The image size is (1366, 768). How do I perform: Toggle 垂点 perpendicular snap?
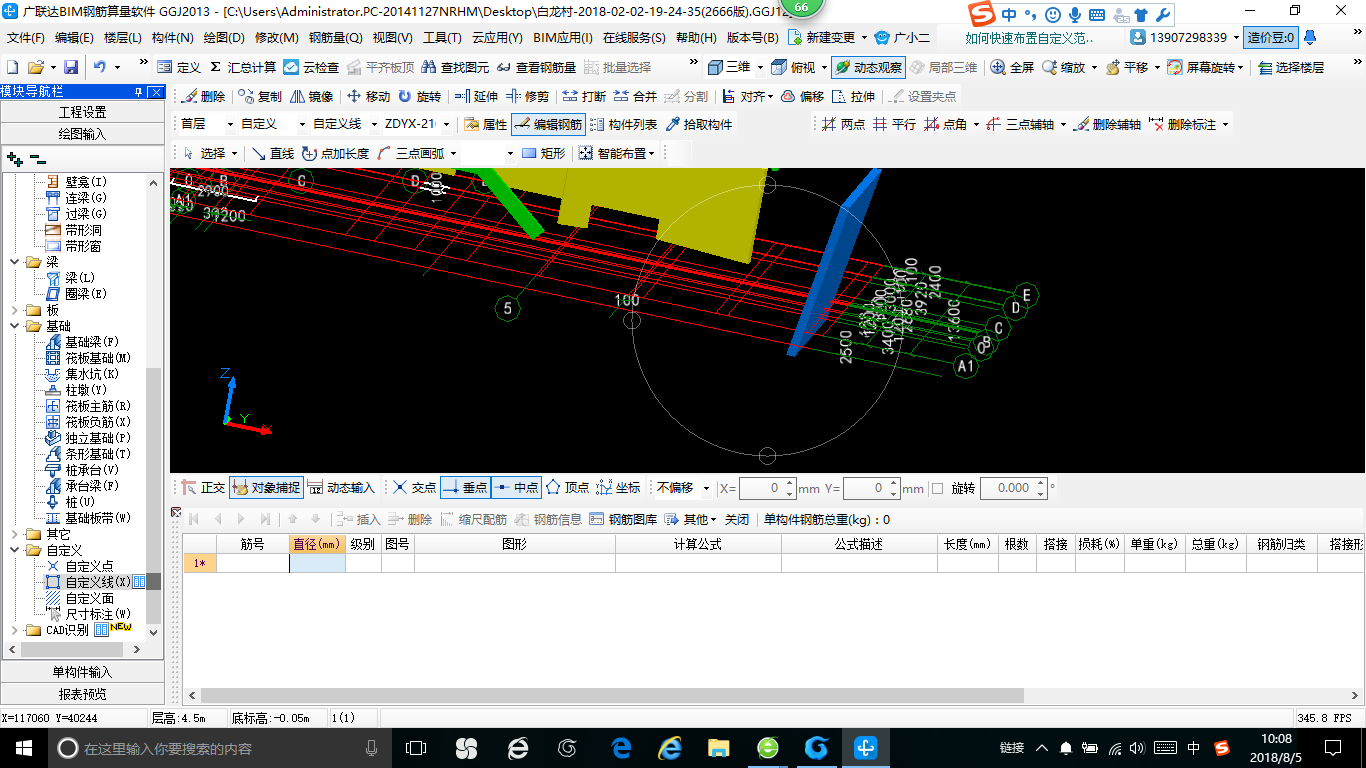[465, 488]
